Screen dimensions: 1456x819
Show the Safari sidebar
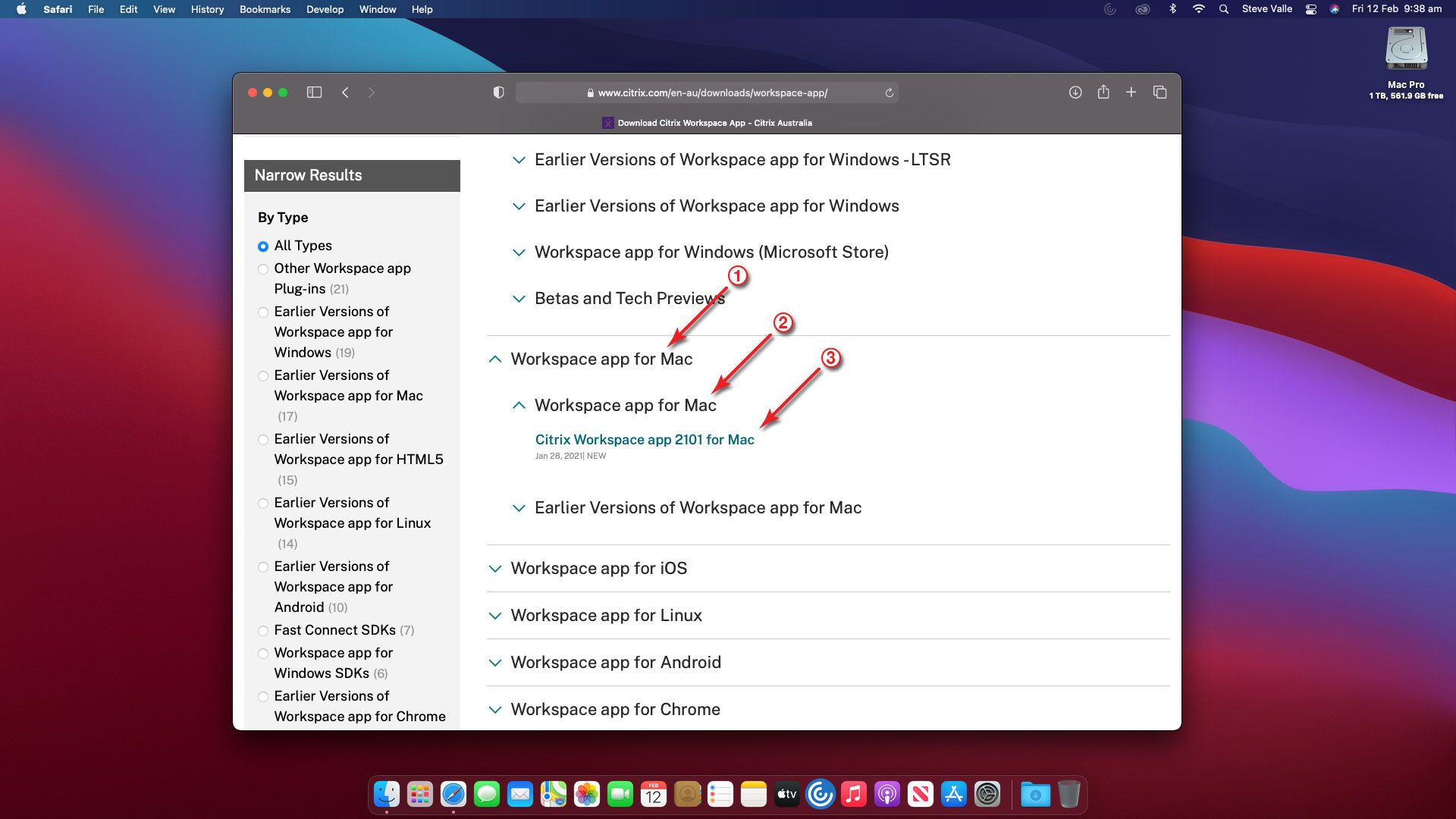(314, 93)
